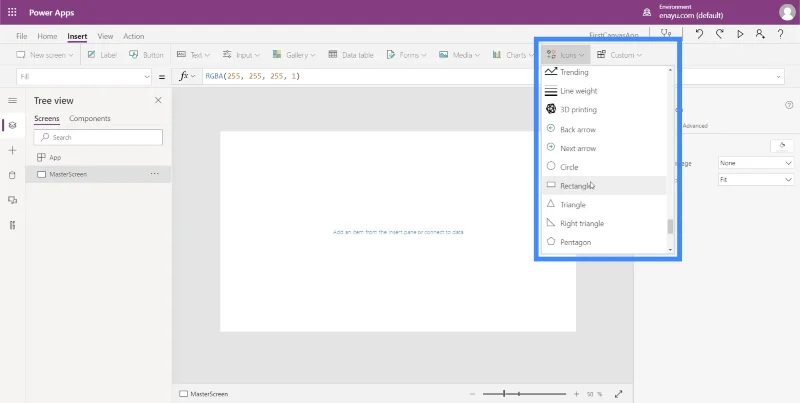Insert the 3D printing icon
Viewport: 800px width, 403px height.
[x=605, y=110]
